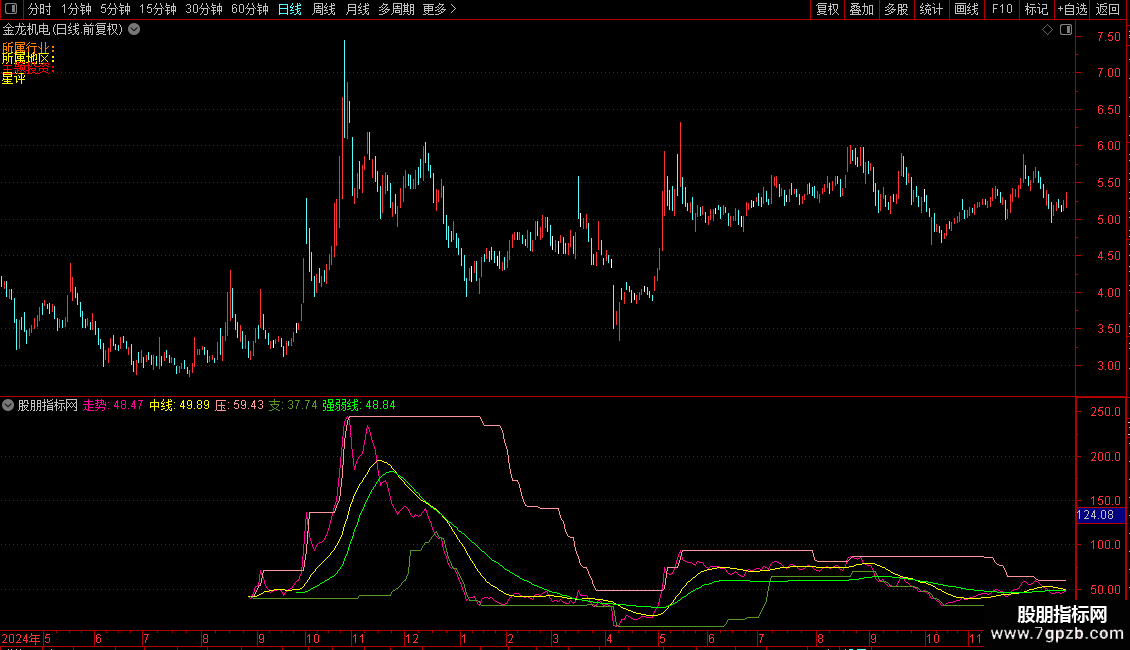The height and width of the screenshot is (650, 1130).
Task: Click the 叠加 overlay button
Action: (861, 9)
